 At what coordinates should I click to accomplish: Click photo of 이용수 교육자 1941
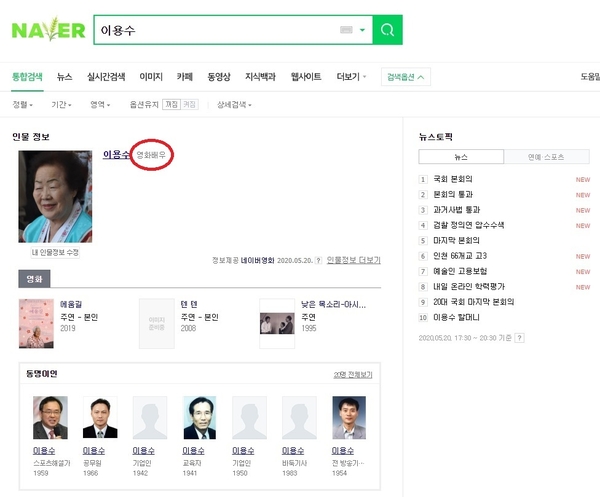coord(200,417)
